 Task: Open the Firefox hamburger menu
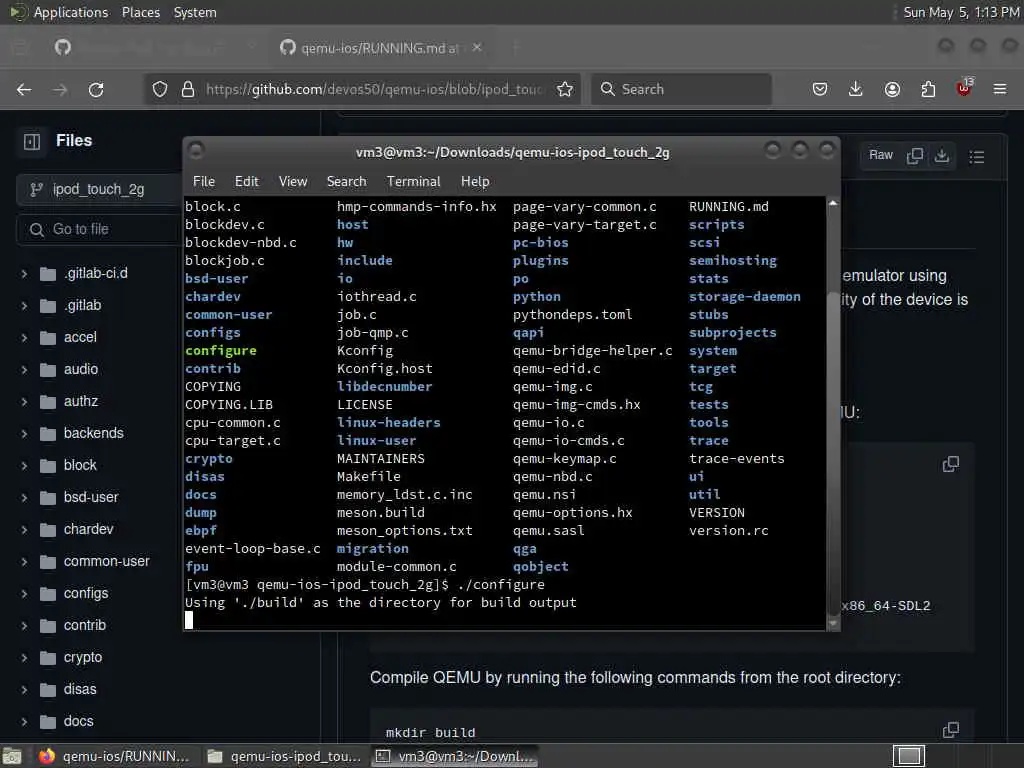tap(1000, 89)
